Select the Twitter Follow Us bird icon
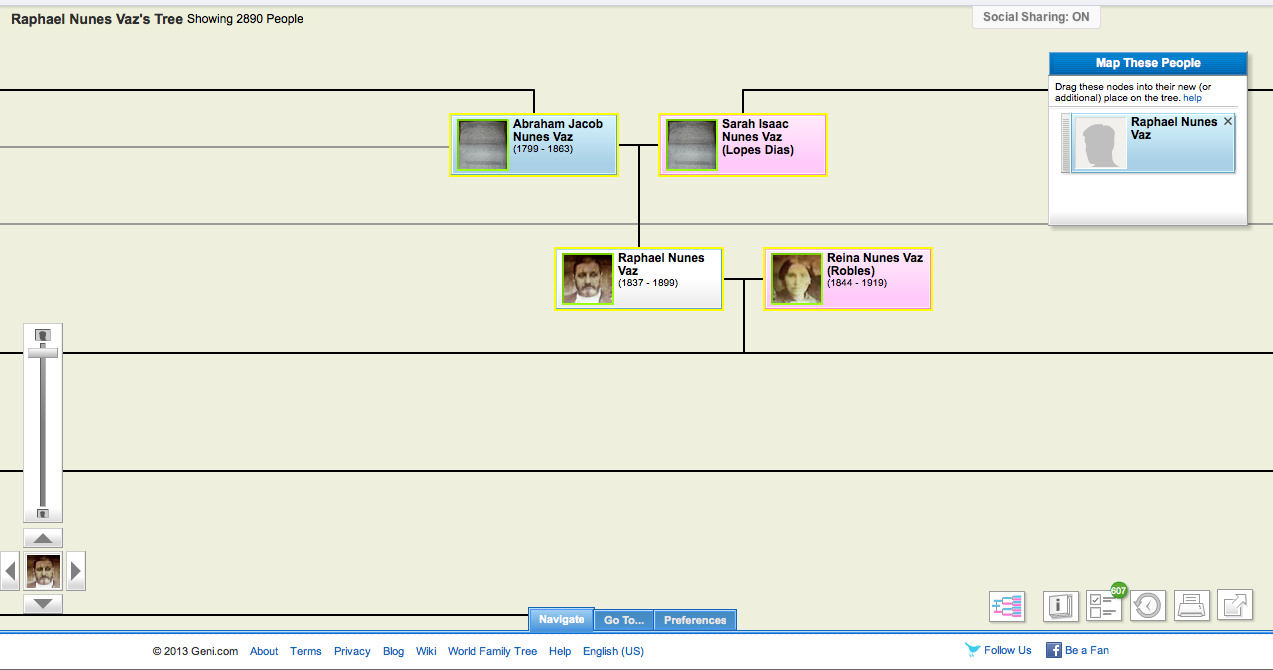Screen dimensions: 1273x670 pyautogui.click(x=971, y=649)
